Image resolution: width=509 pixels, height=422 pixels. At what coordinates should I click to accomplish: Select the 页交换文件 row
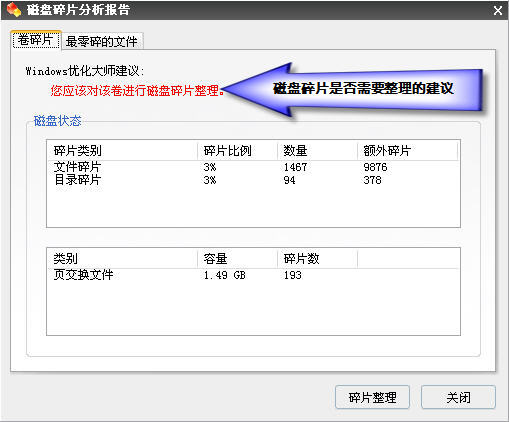pyautogui.click(x=253, y=275)
